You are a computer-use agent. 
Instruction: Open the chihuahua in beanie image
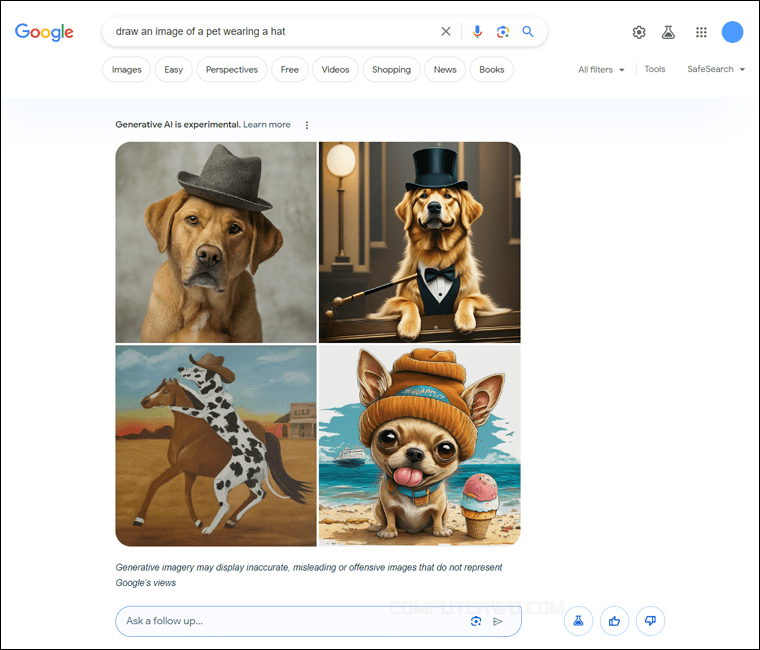pos(420,446)
